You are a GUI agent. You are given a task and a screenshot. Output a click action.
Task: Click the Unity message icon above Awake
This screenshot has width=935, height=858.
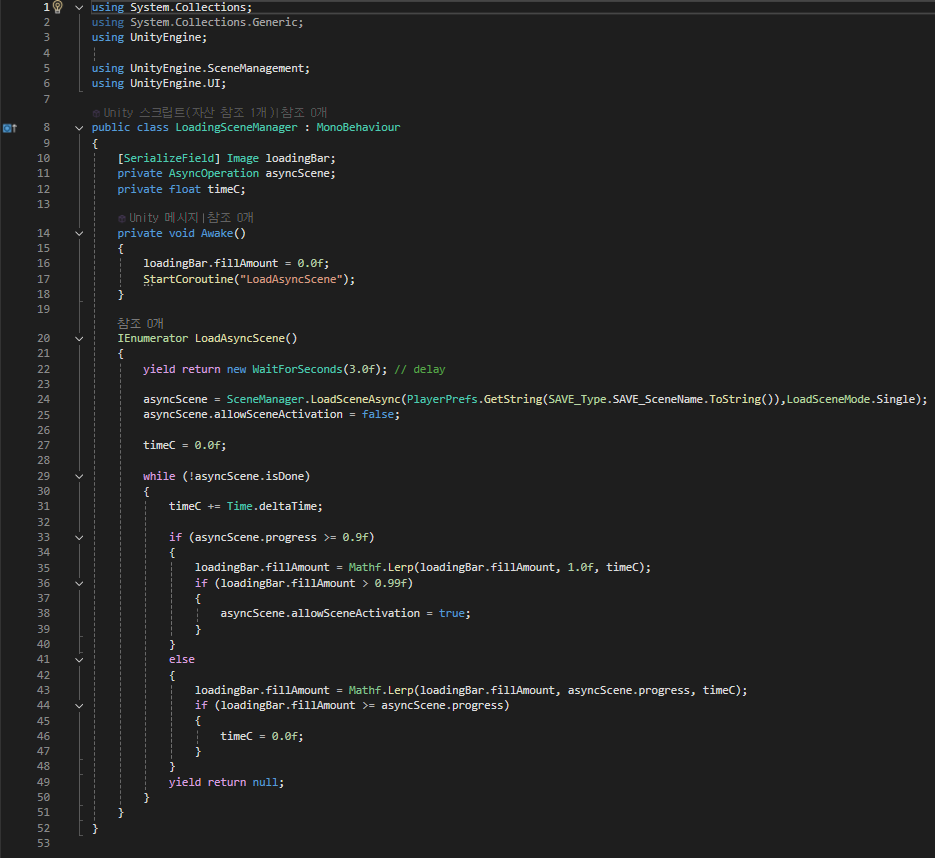122,218
